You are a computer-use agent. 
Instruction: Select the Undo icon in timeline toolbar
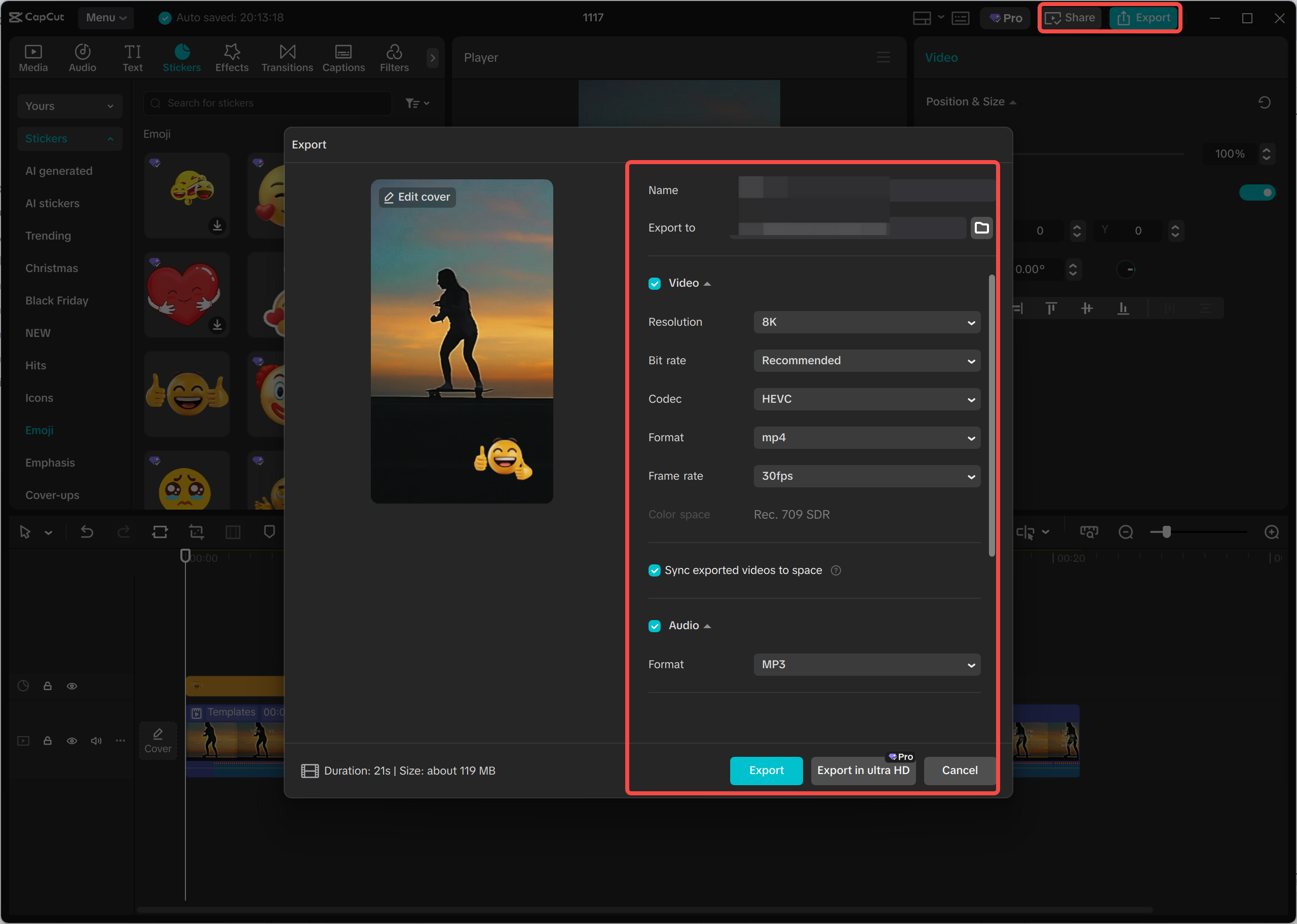point(87,531)
